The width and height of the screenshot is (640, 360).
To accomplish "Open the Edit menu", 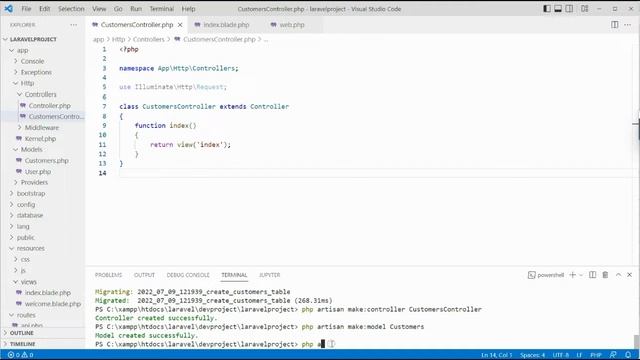I will (x=44, y=9).
